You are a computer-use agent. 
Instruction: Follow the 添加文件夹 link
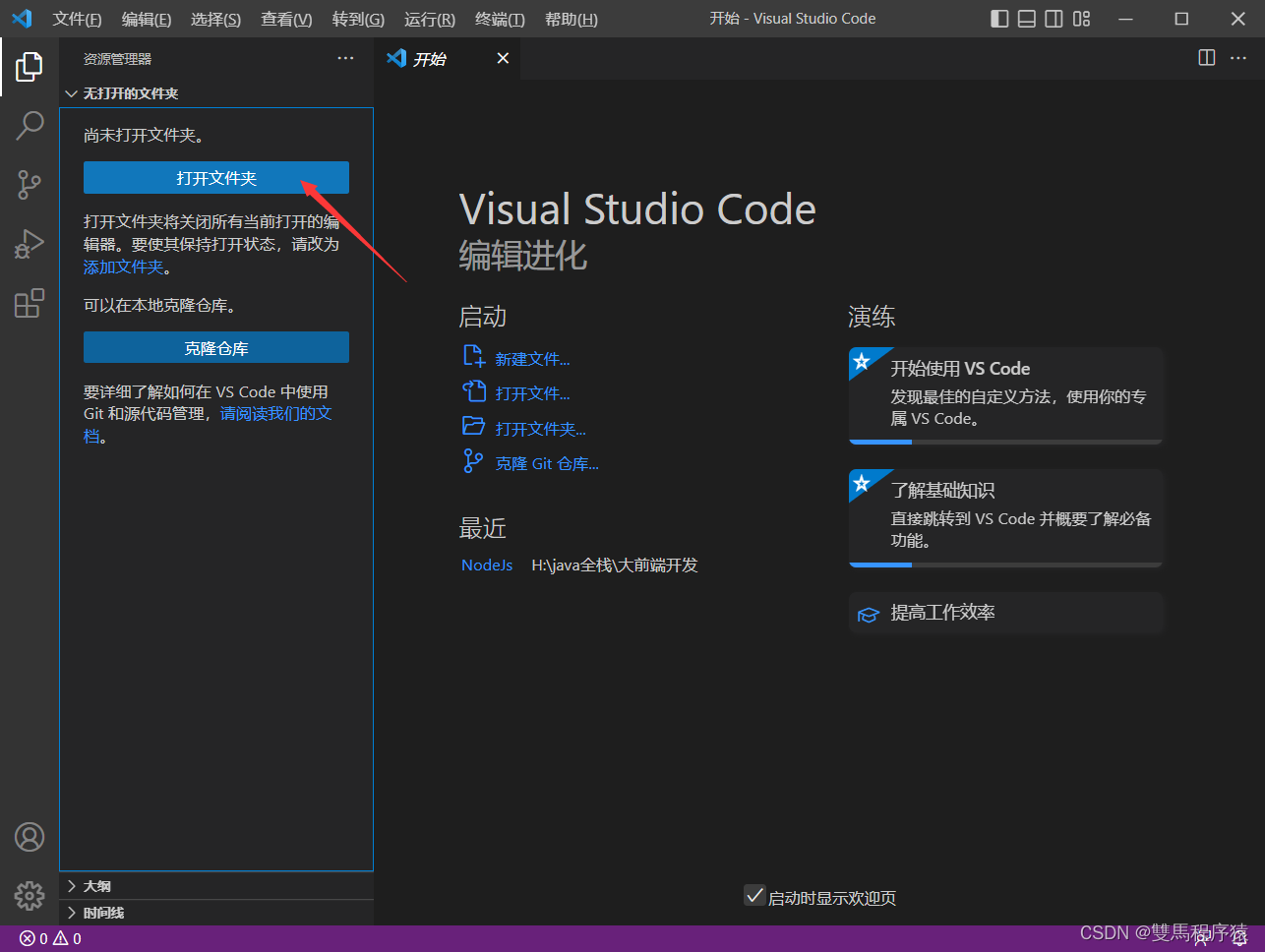tap(124, 267)
